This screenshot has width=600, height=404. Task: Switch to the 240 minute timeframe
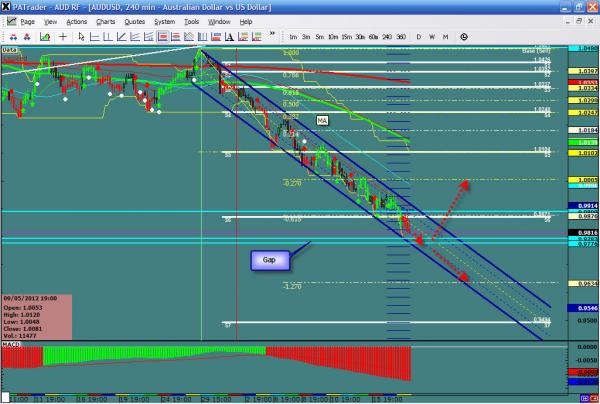(x=386, y=37)
